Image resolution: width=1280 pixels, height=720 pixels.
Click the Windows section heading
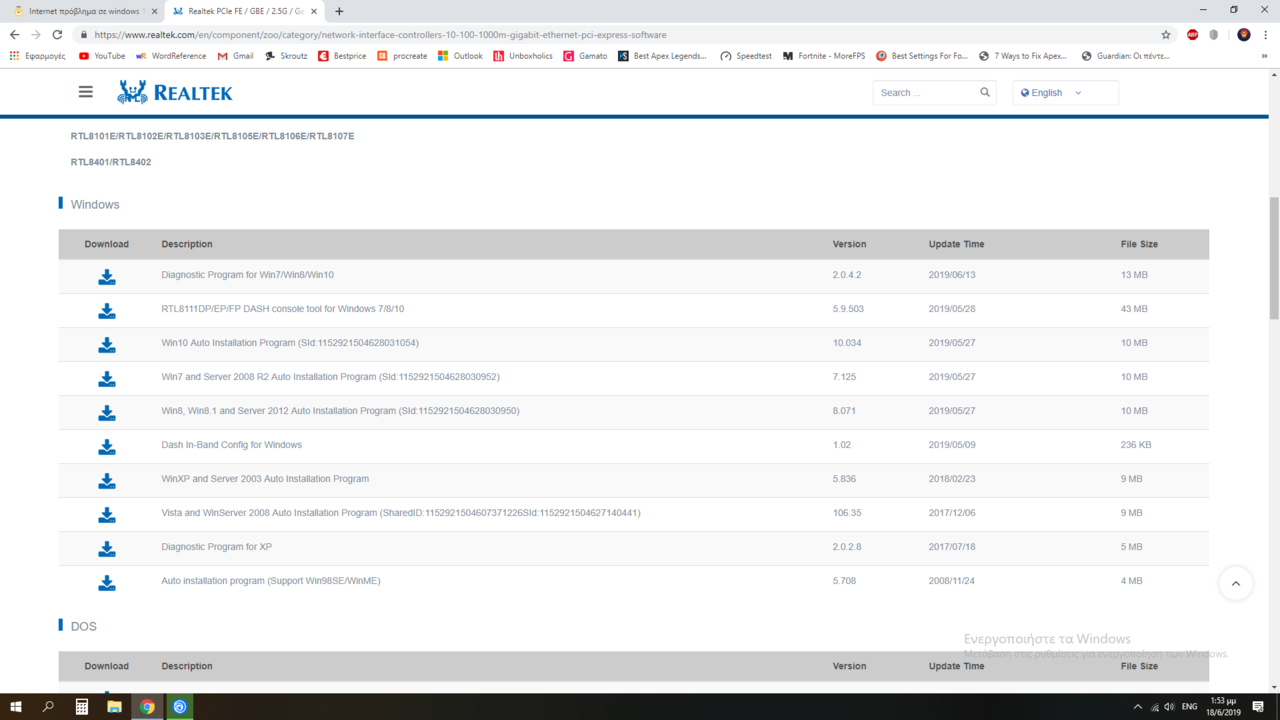[95, 204]
